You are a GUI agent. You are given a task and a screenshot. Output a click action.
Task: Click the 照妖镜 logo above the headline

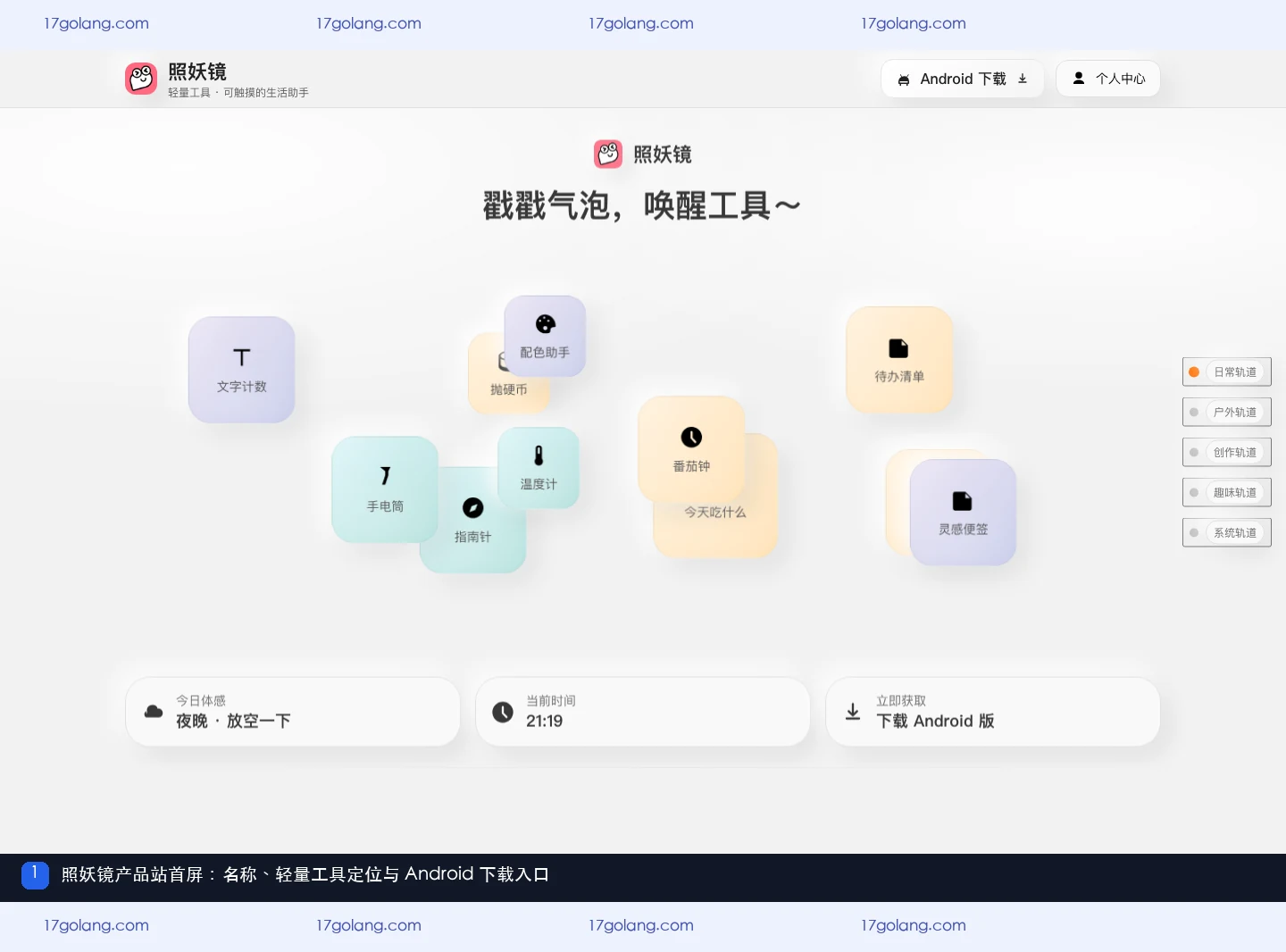pyautogui.click(x=608, y=154)
